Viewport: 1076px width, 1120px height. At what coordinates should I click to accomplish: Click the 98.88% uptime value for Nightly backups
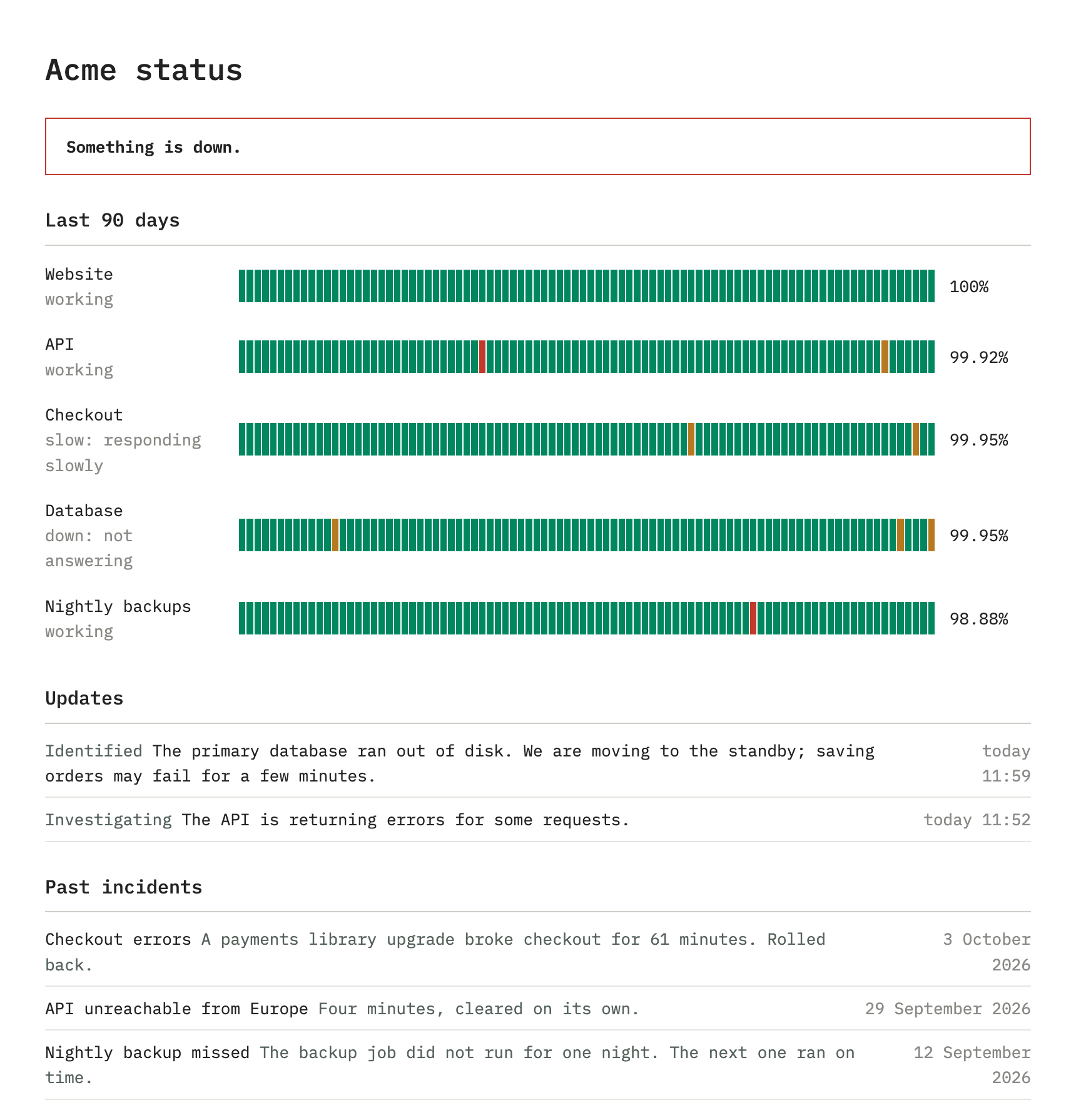click(x=979, y=619)
